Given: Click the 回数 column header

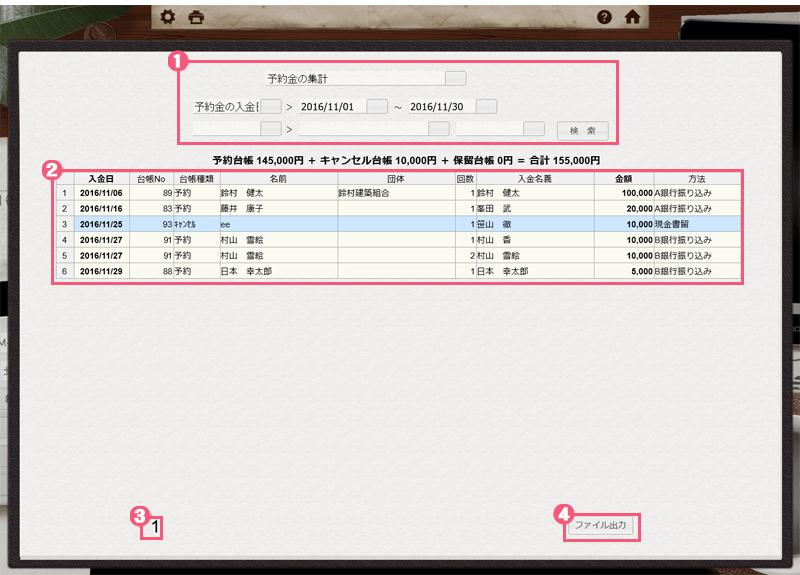Looking at the screenshot, I should [465, 179].
